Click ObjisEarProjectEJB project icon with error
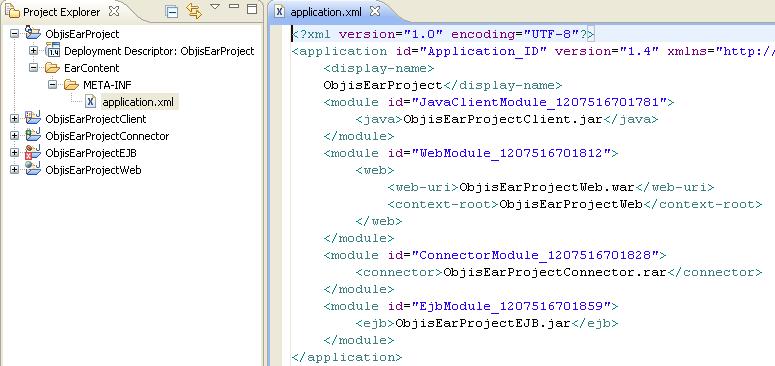Viewport: 775px width, 366px height. click(x=33, y=153)
